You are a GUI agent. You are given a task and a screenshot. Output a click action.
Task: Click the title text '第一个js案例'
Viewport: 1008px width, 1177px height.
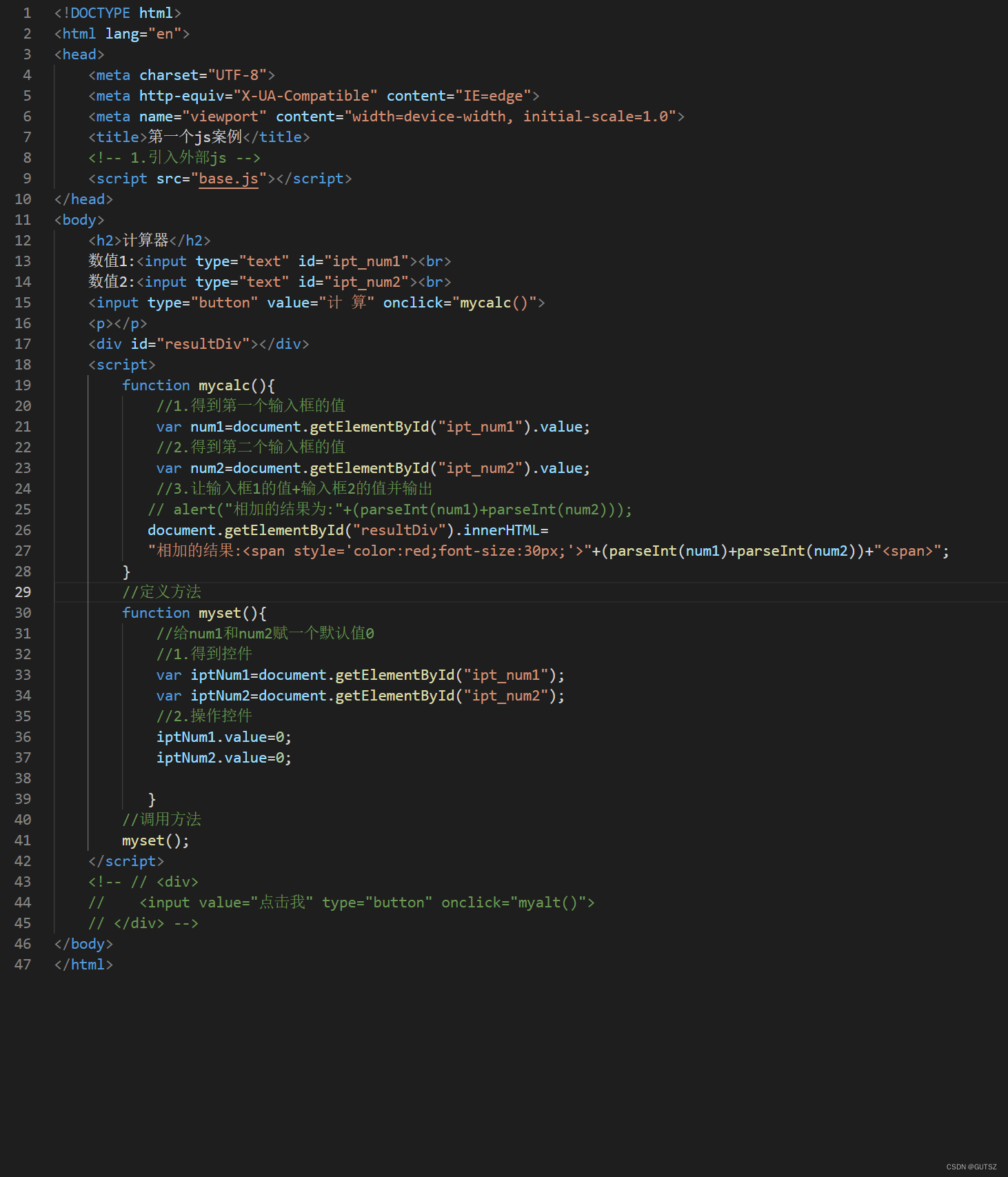point(195,137)
